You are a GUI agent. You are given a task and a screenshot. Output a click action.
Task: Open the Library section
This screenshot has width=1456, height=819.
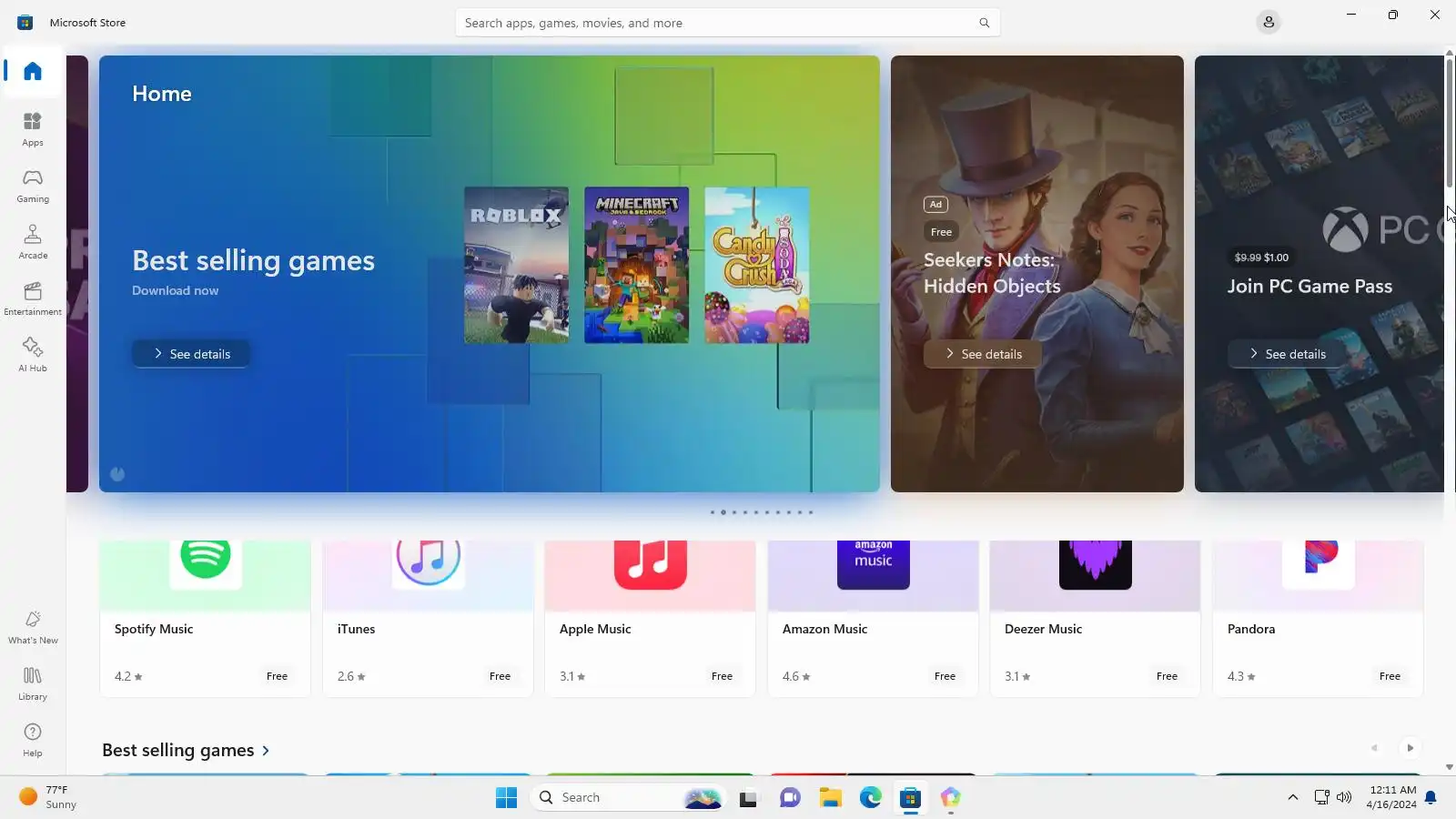pyautogui.click(x=33, y=683)
